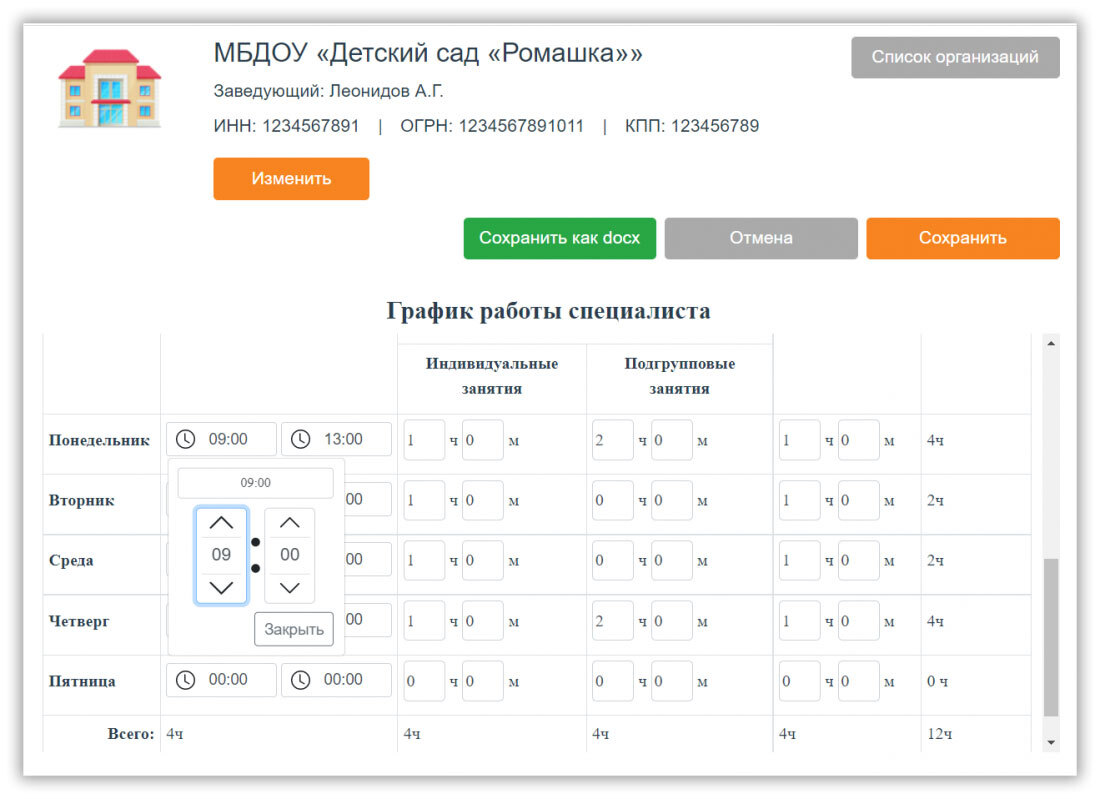Cancel changes with Отмена button

coord(760,238)
